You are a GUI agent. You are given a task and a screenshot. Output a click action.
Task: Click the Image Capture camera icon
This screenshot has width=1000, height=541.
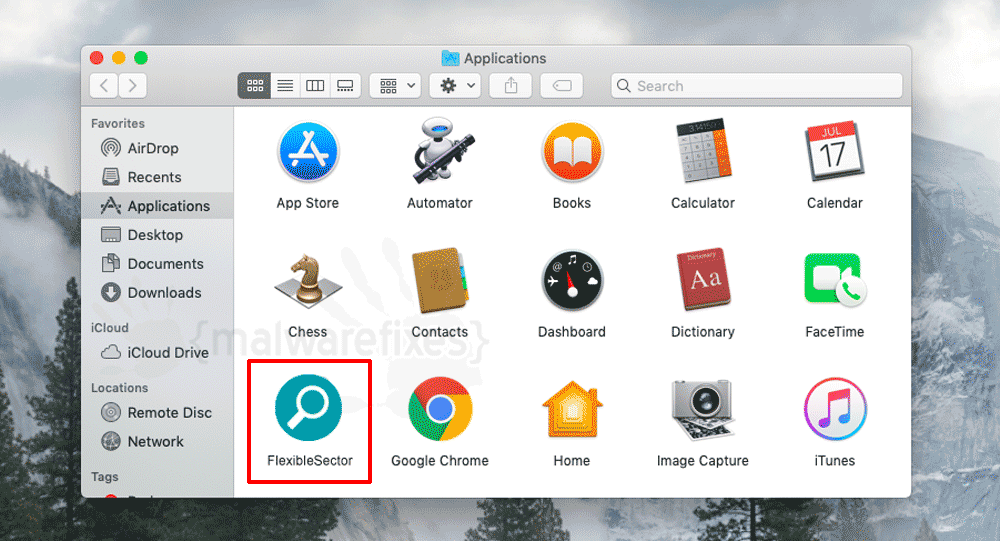tap(703, 409)
